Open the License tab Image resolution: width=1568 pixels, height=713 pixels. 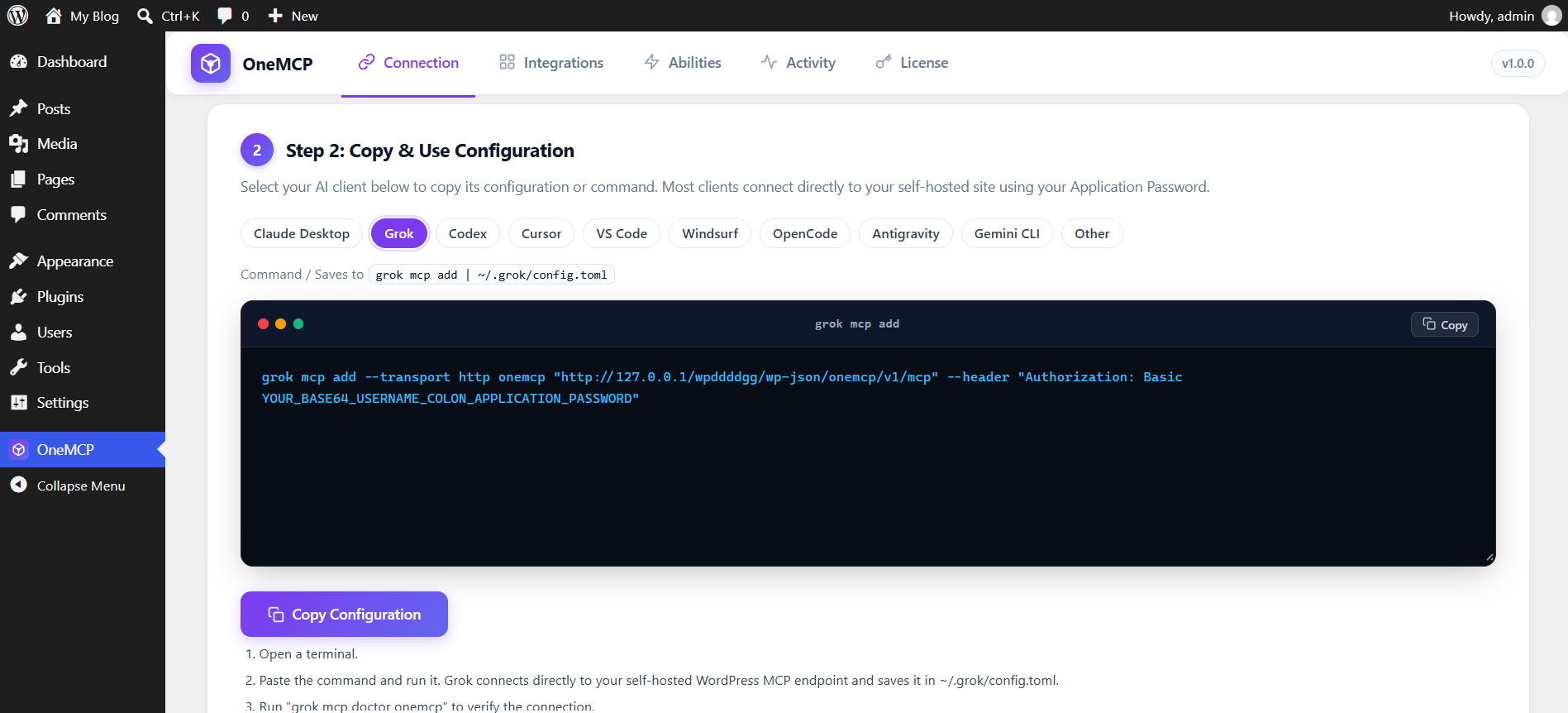click(913, 63)
